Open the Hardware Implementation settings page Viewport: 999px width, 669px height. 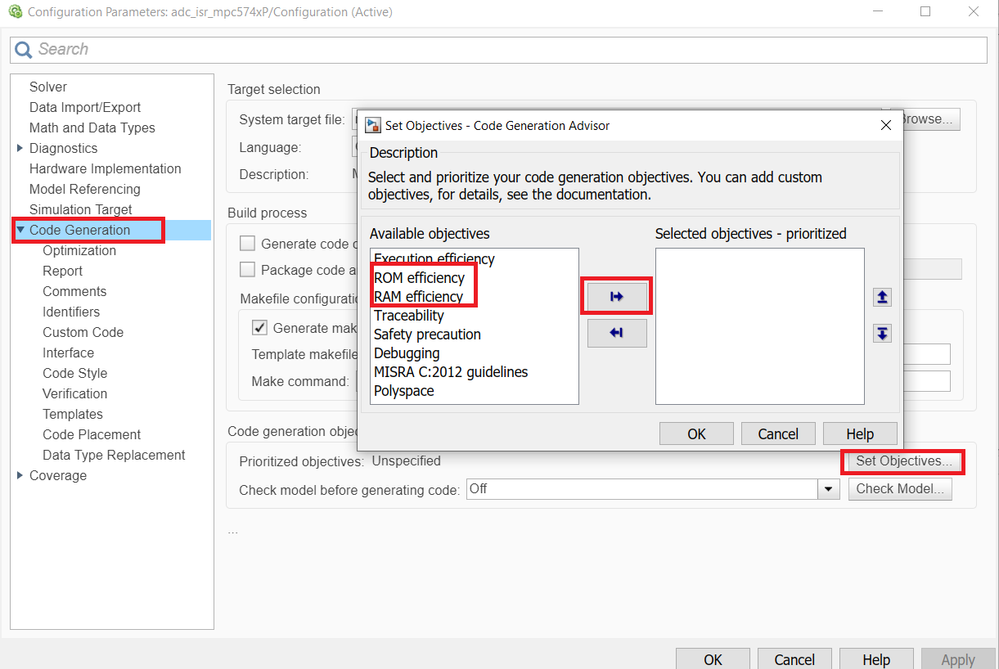pos(103,168)
